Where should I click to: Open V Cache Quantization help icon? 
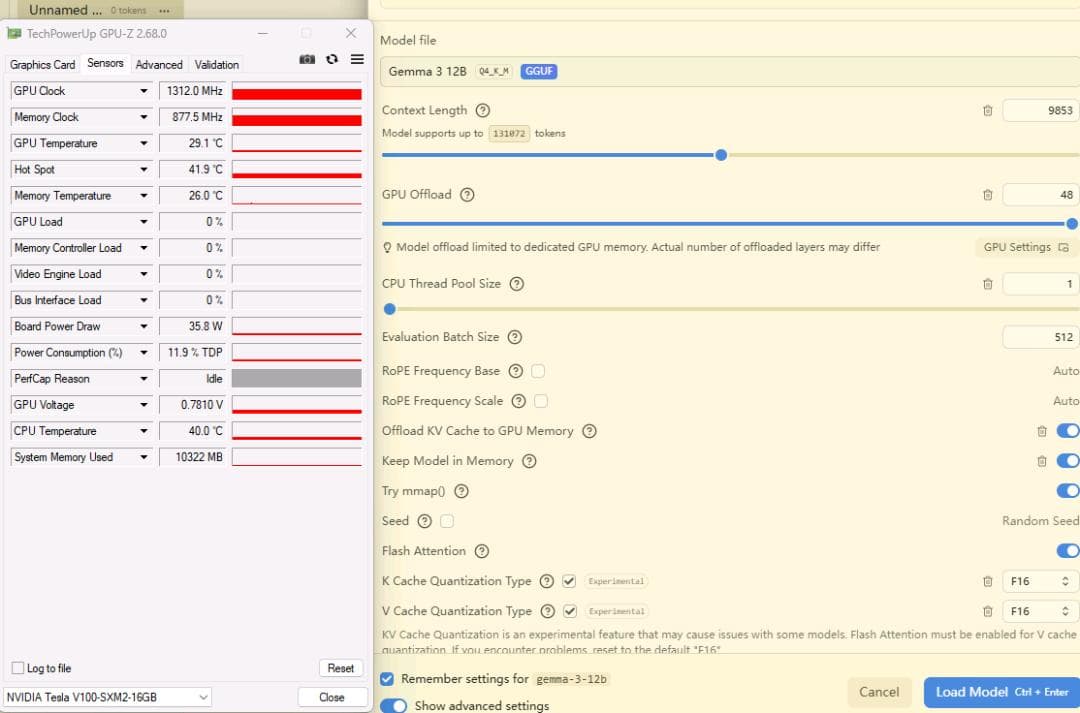(x=548, y=611)
